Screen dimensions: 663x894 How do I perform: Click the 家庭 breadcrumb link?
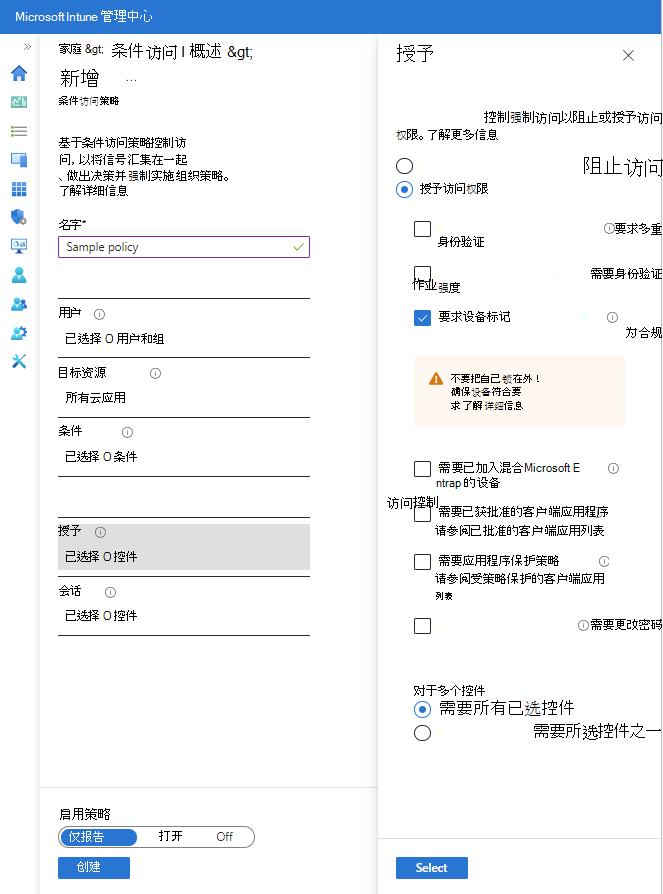click(70, 50)
